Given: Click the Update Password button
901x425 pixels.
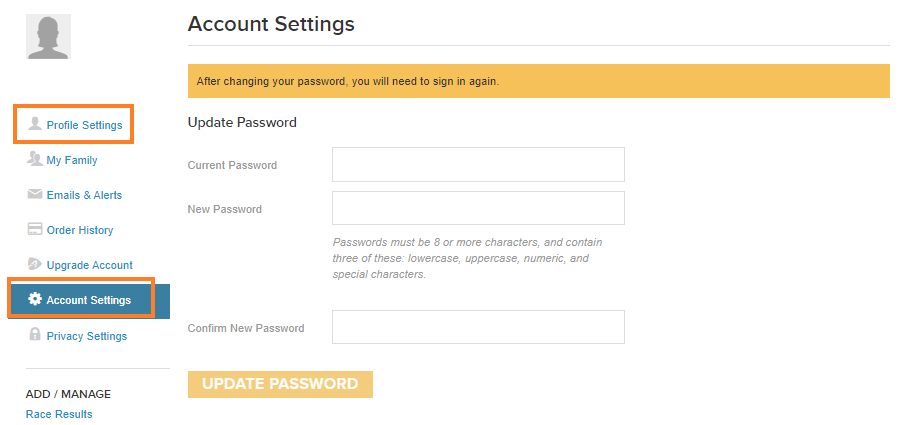Looking at the screenshot, I should click(280, 384).
